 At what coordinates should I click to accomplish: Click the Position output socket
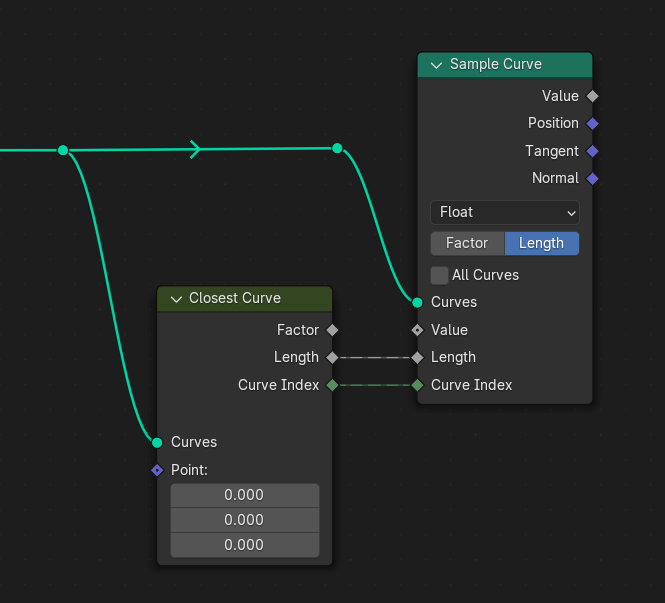coord(592,123)
